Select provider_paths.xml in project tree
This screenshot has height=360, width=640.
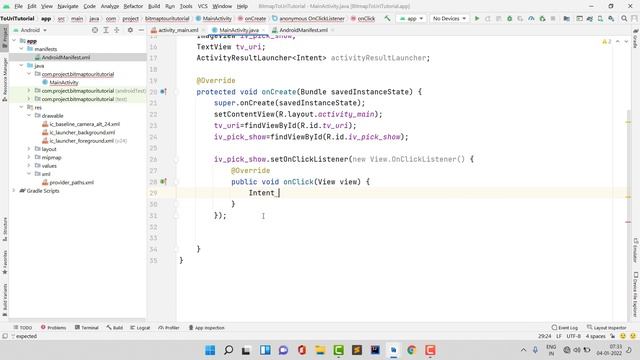point(71,182)
